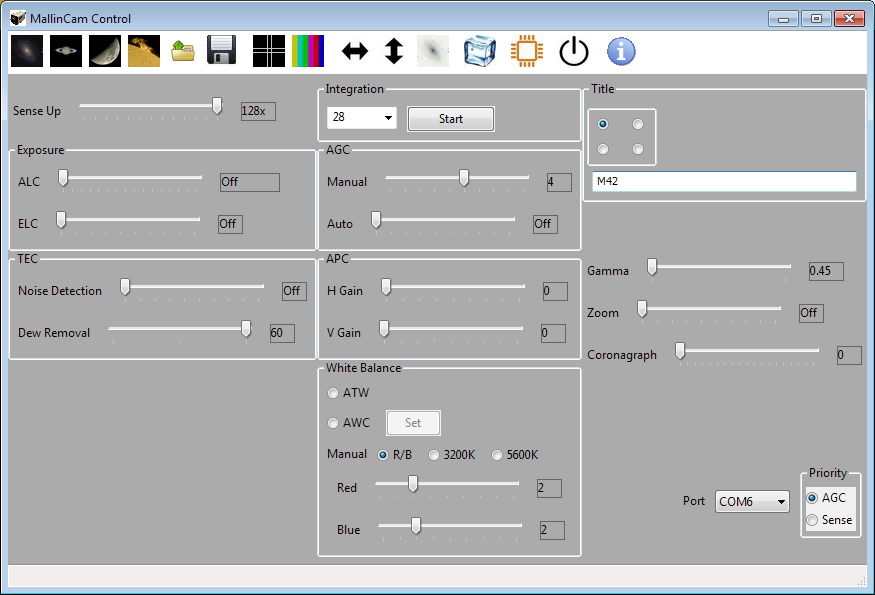Click the H Gain slider handle
The height and width of the screenshot is (595, 875).
click(386, 287)
